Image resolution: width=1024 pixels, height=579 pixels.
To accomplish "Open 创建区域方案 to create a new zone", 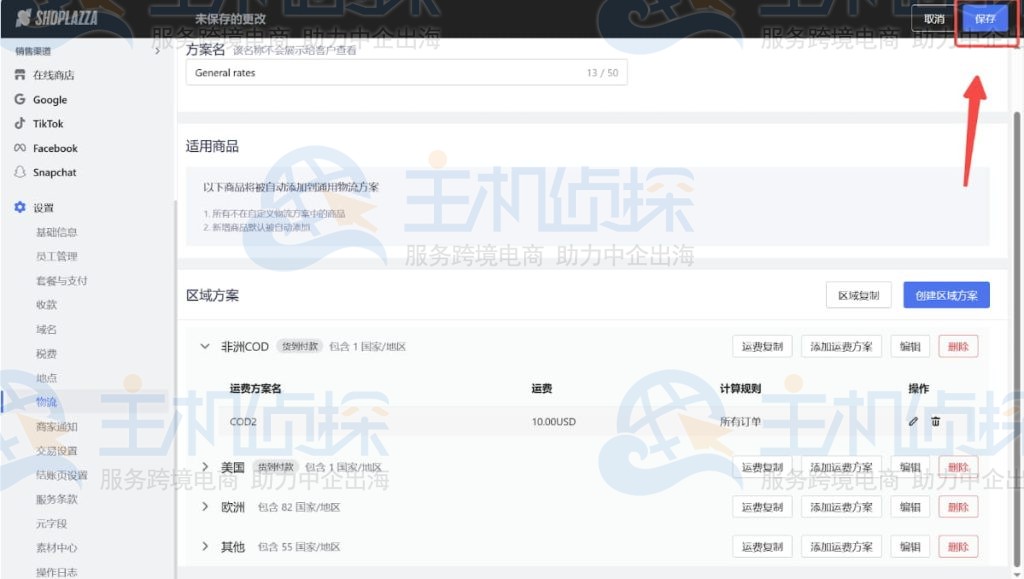I will click(946, 294).
